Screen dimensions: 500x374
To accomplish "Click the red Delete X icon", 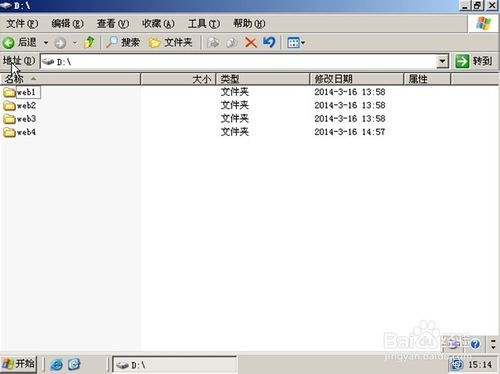I will [x=251, y=43].
